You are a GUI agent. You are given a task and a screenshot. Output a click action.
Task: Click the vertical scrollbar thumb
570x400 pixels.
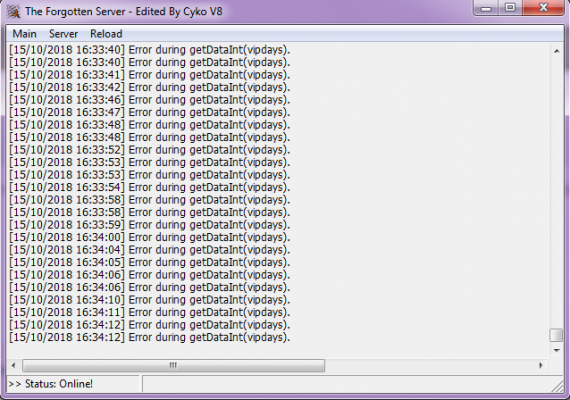[556, 335]
